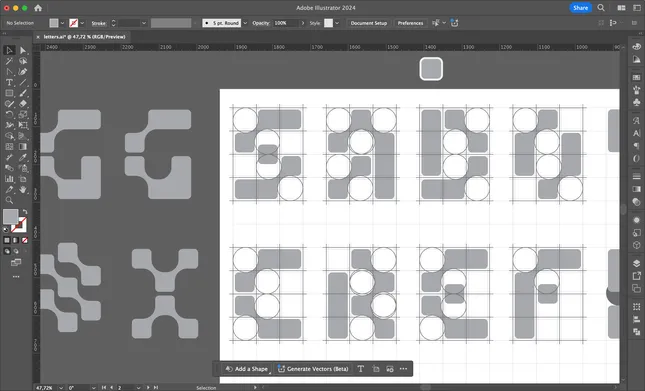Click the Type icon in contextual bar
This screenshot has width=645, height=391.
pyautogui.click(x=361, y=369)
